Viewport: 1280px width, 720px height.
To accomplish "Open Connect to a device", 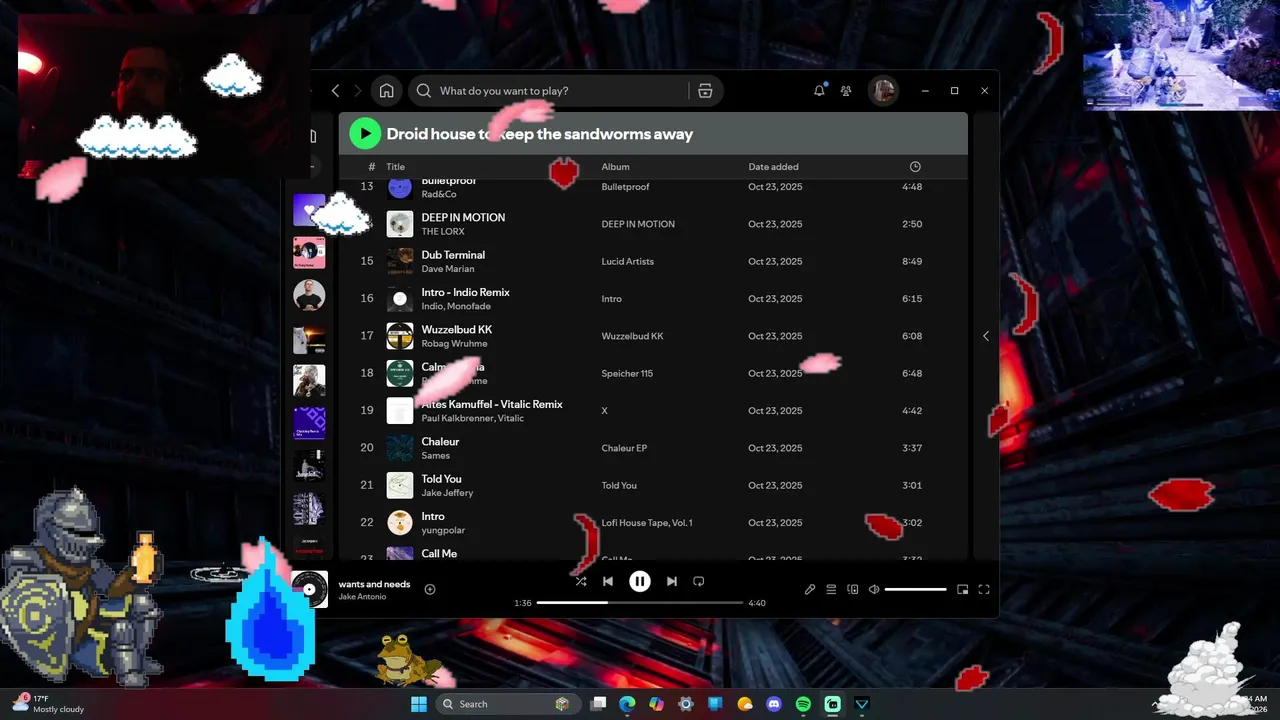I will (853, 590).
